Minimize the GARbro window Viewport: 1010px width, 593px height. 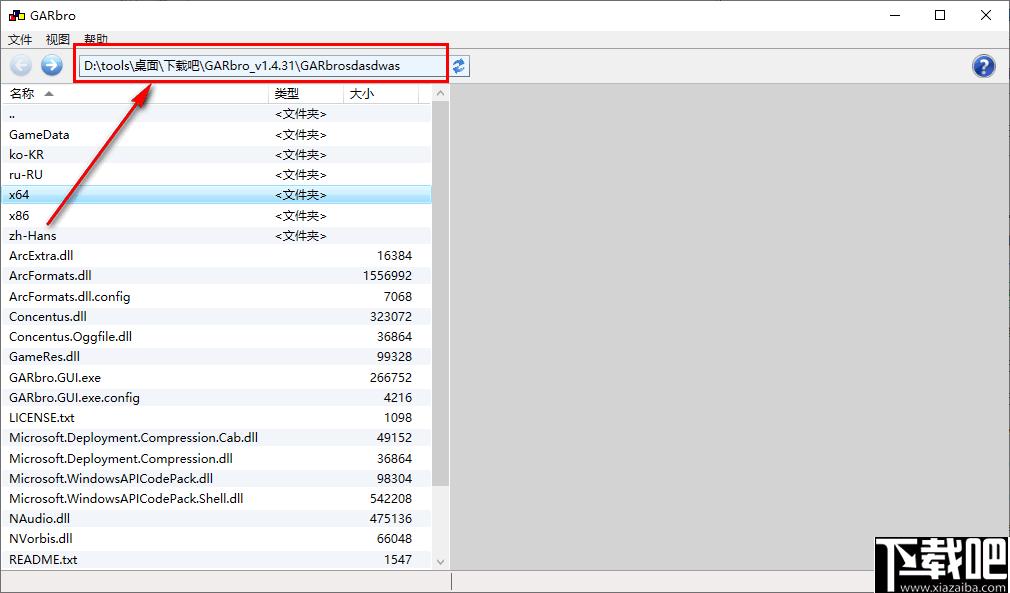pyautogui.click(x=893, y=16)
